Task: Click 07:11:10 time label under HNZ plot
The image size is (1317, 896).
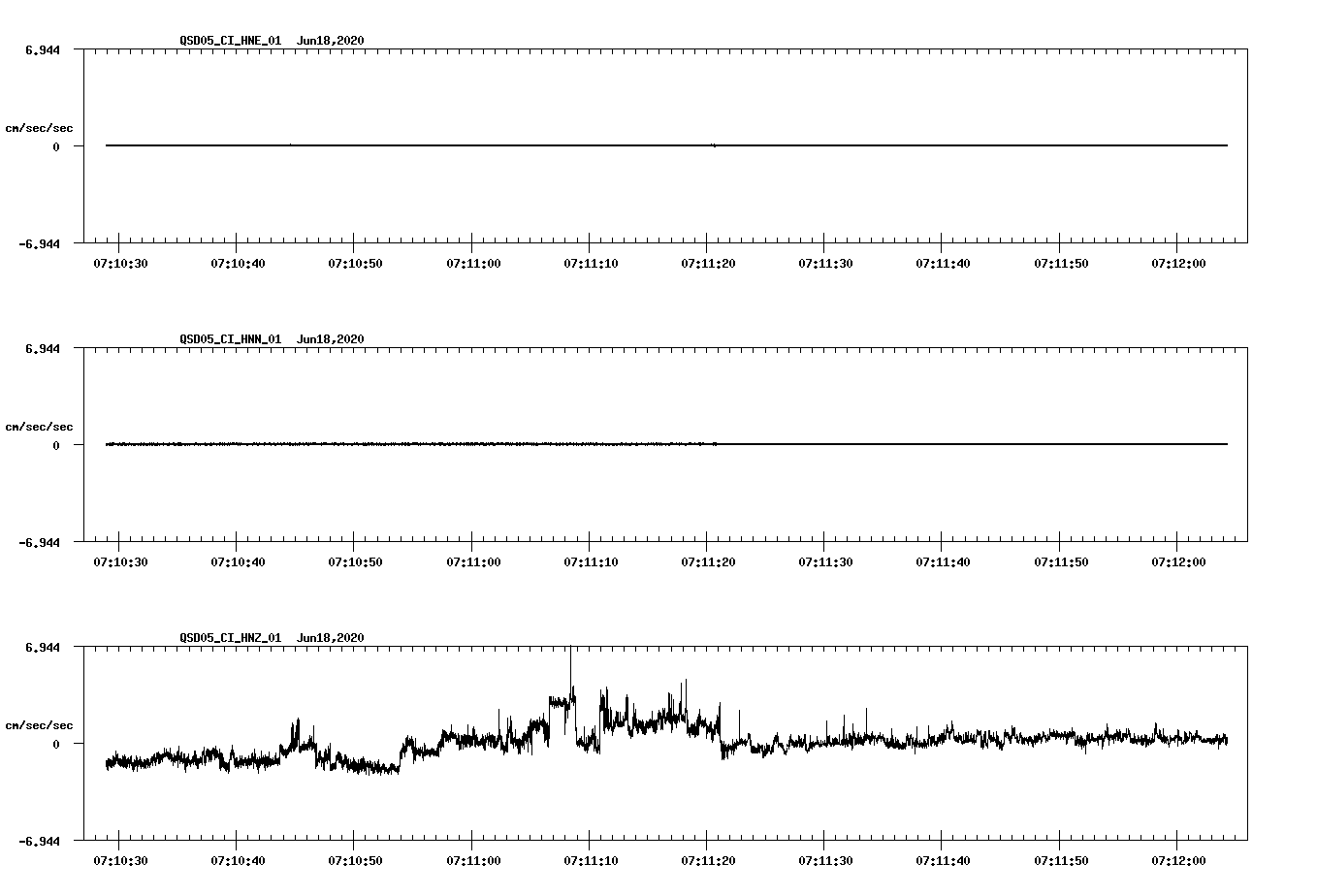Action: coord(591,861)
